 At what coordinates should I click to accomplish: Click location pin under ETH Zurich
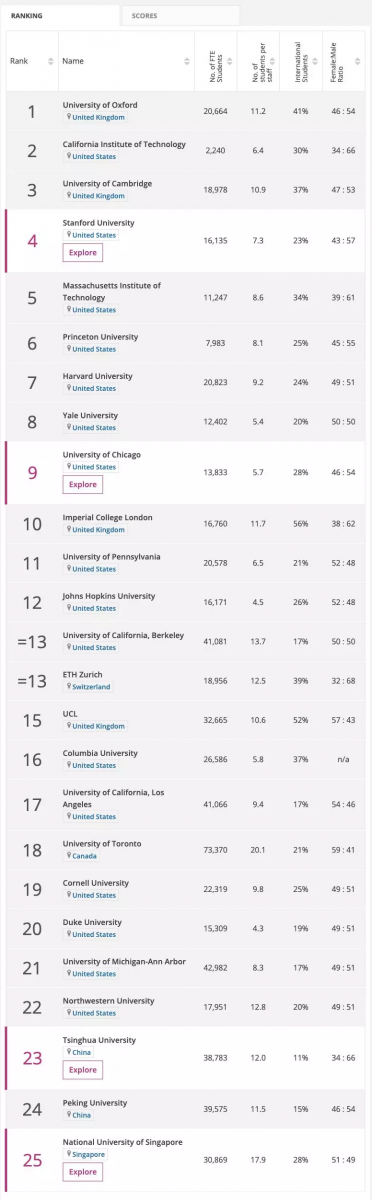pos(70,687)
